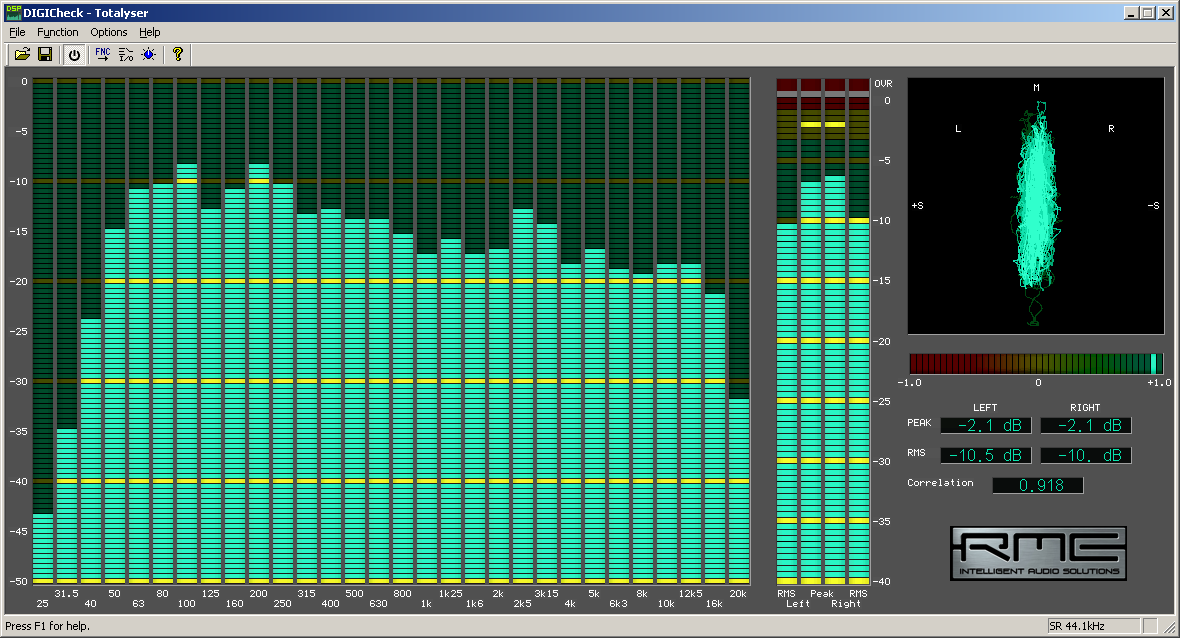The image size is (1180, 638).
Task: Open the blue knob settings icon
Action: click(149, 54)
